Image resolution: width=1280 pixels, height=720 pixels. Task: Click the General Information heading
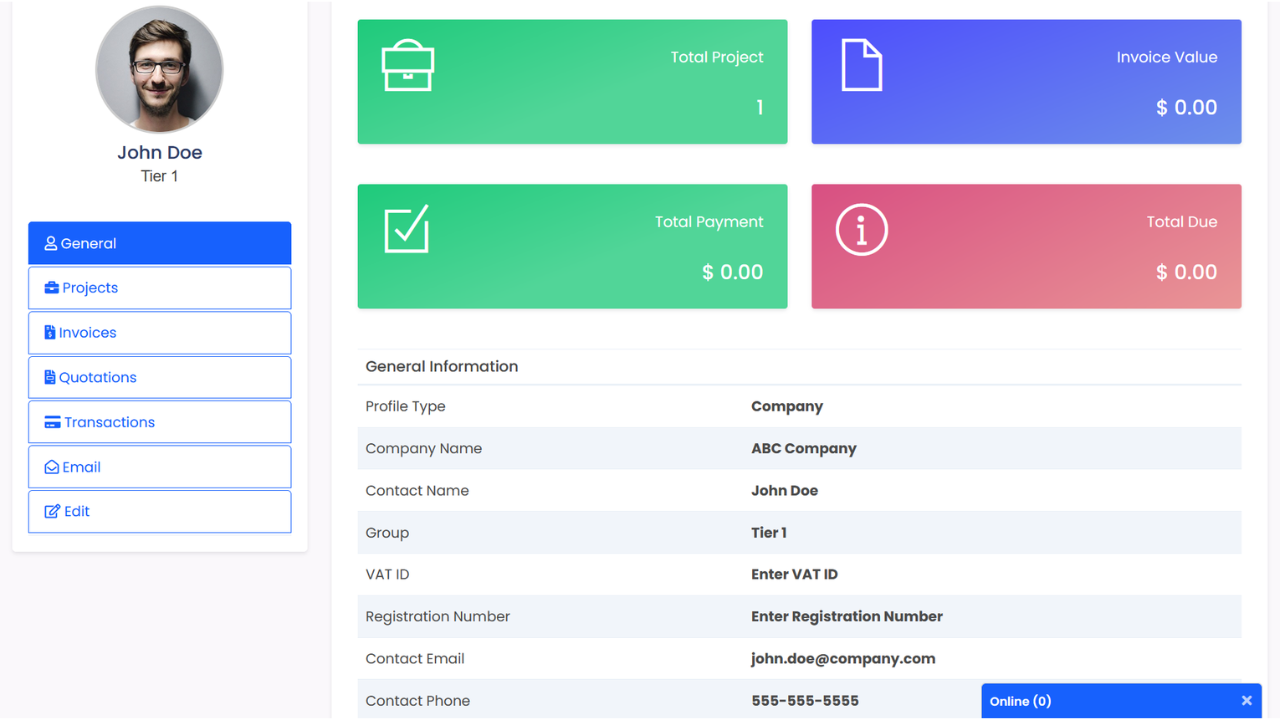[442, 366]
